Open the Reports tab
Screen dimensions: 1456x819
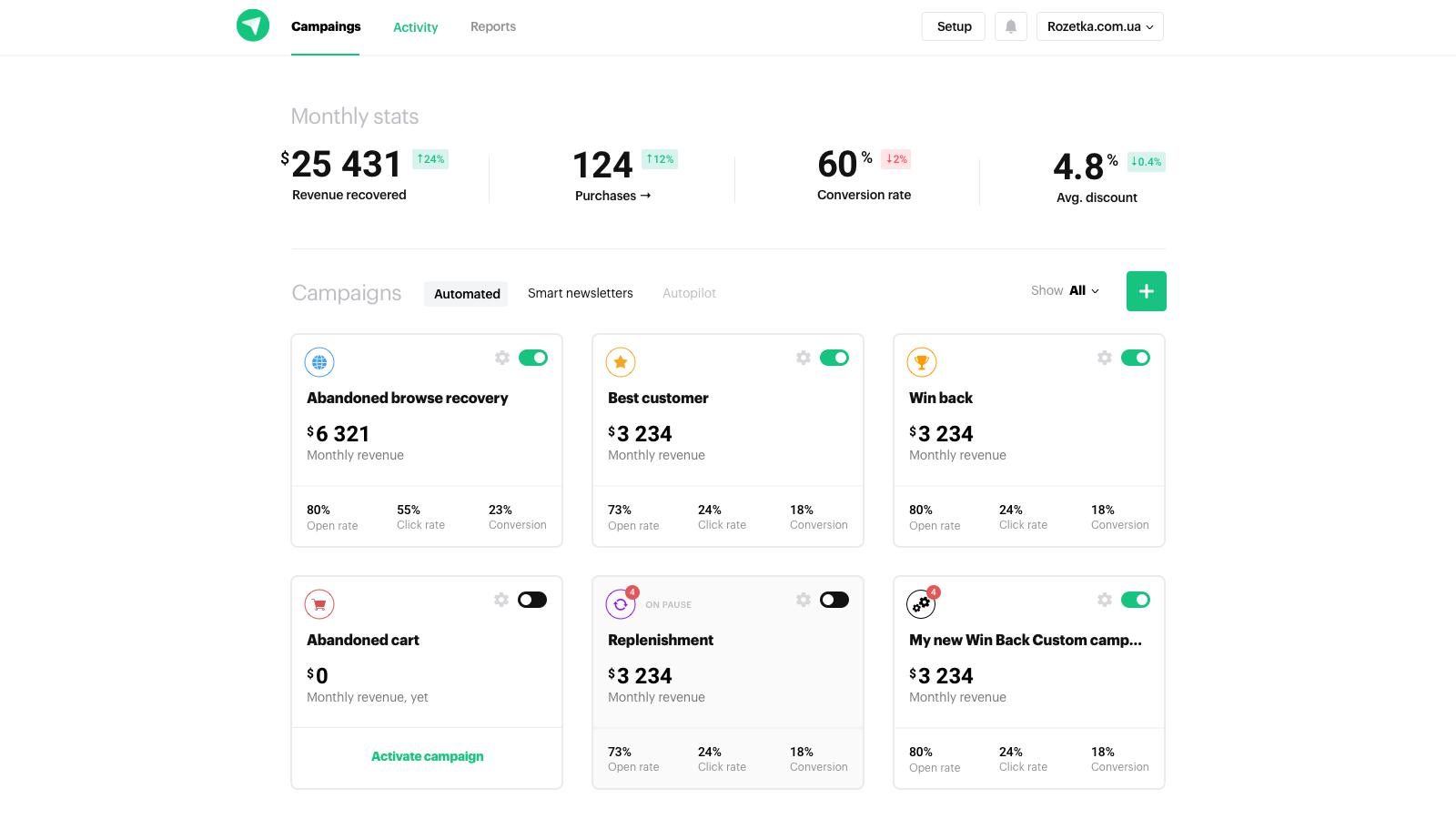click(493, 26)
